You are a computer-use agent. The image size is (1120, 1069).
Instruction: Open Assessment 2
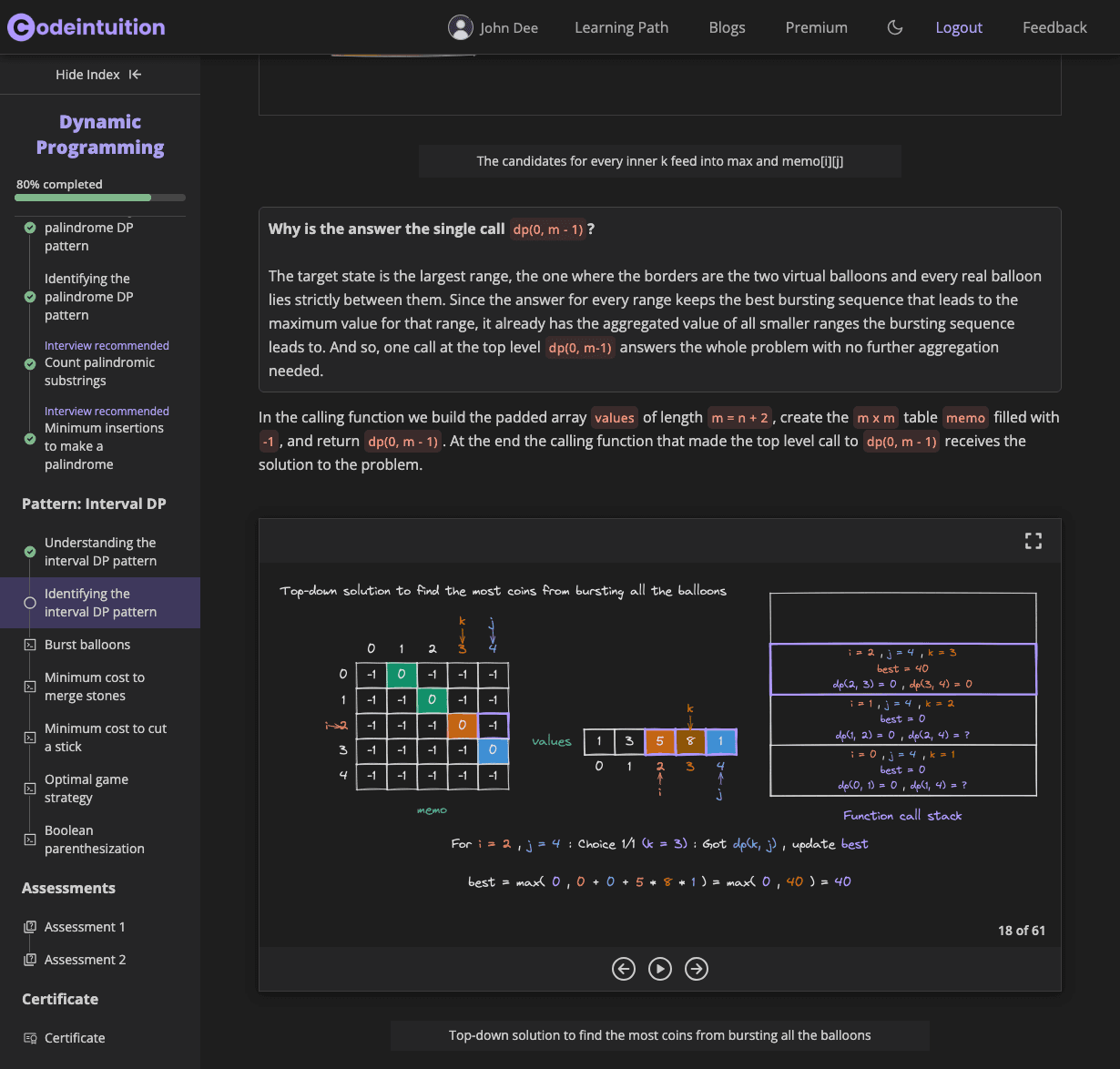[86, 960]
